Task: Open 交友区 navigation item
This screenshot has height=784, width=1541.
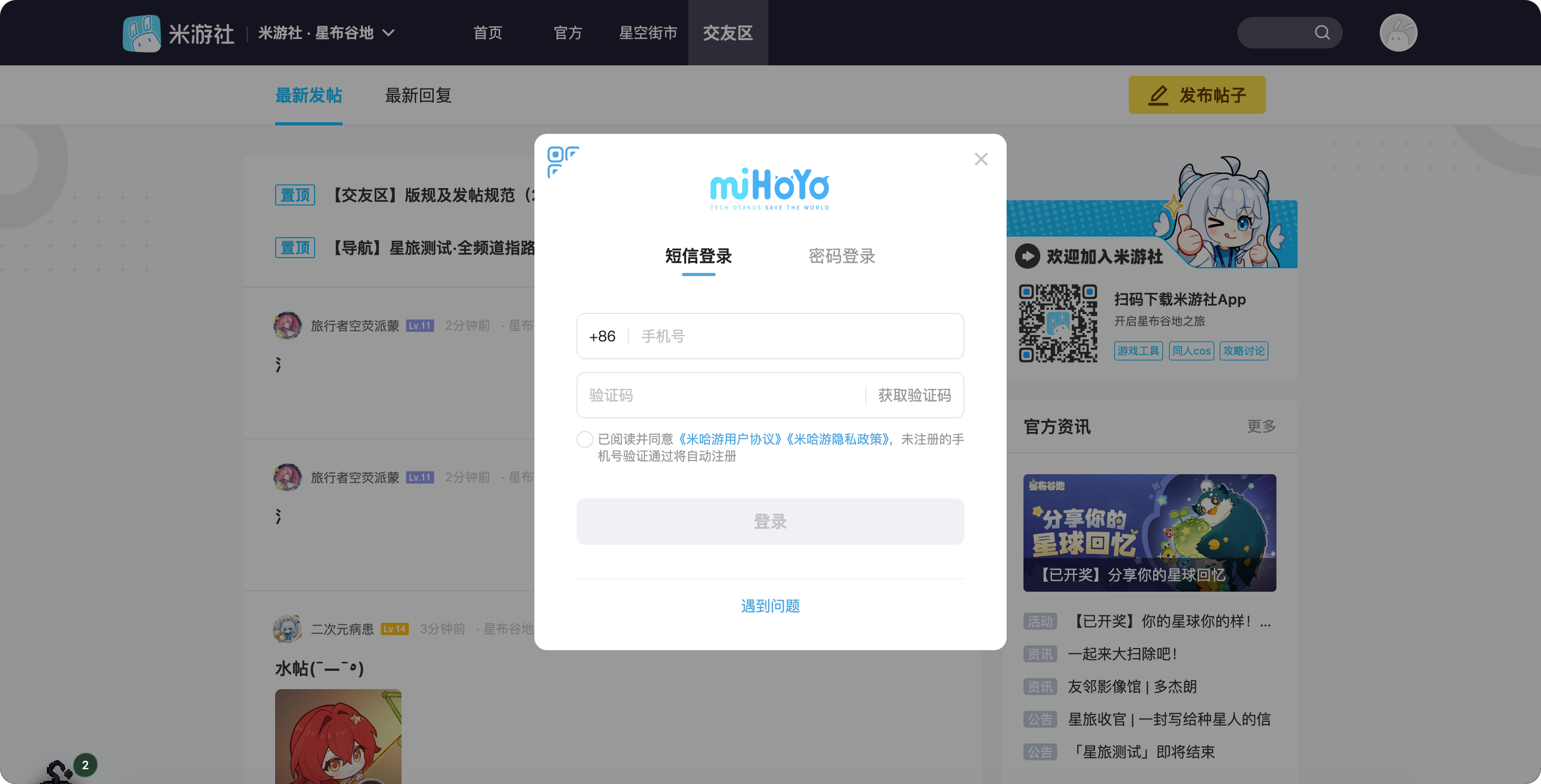Action: coord(727,33)
